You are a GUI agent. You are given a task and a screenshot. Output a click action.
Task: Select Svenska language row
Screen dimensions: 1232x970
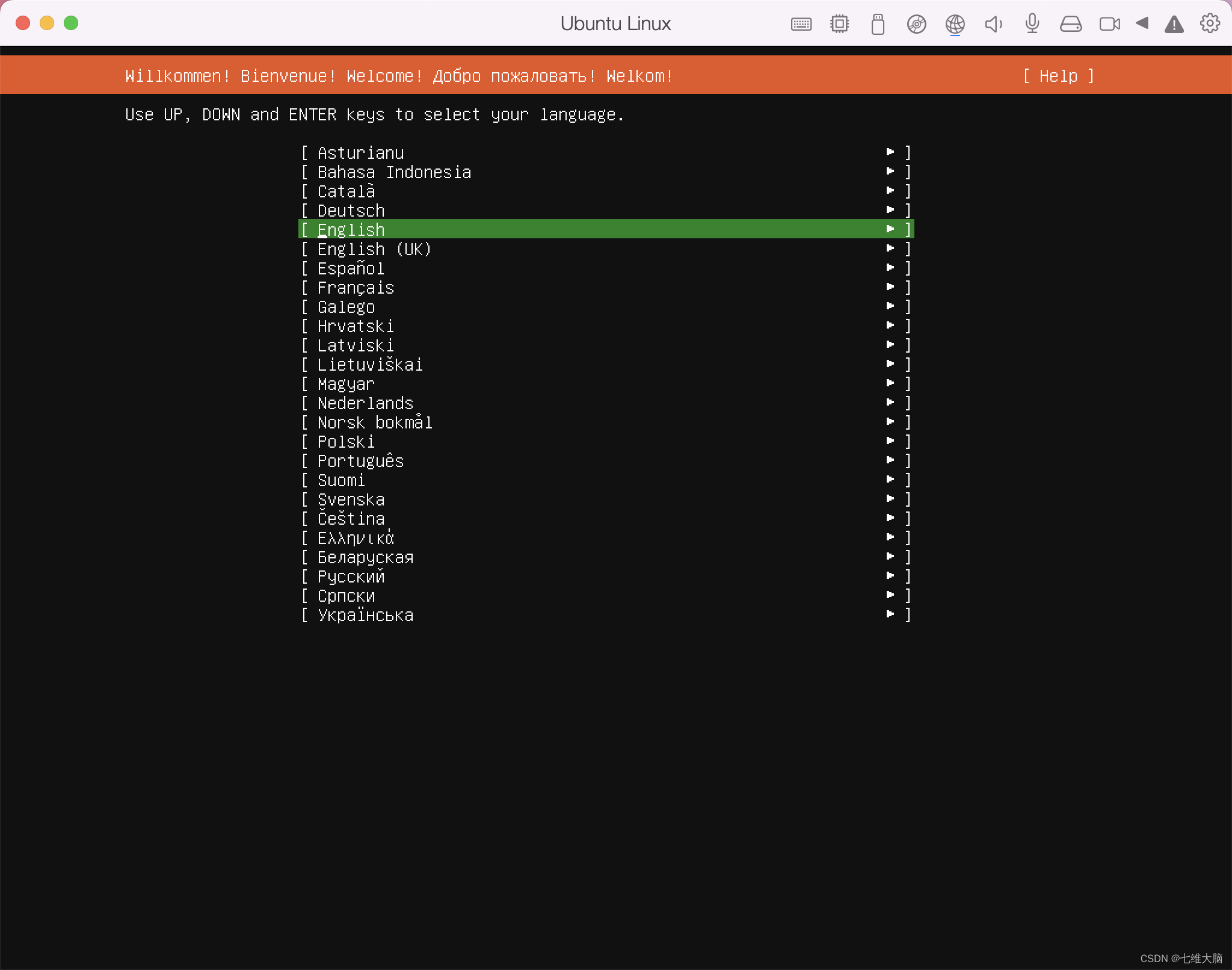pyautogui.click(x=606, y=499)
